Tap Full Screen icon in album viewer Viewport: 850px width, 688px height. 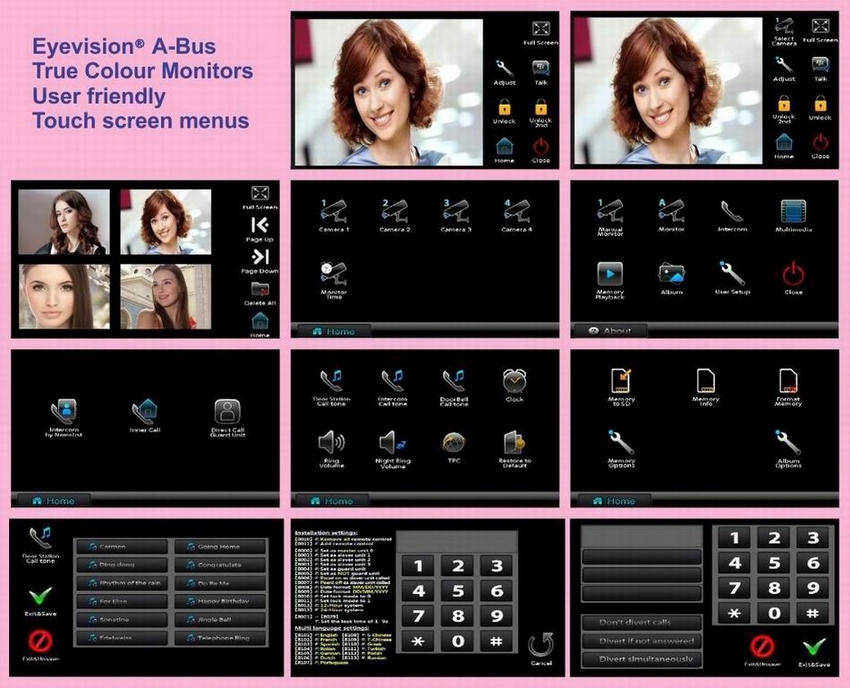[260, 194]
